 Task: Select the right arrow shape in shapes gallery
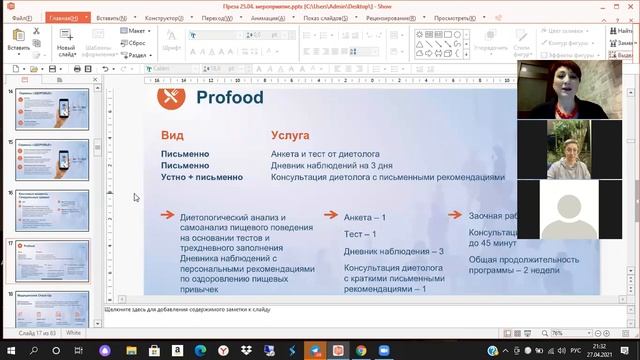click(429, 53)
